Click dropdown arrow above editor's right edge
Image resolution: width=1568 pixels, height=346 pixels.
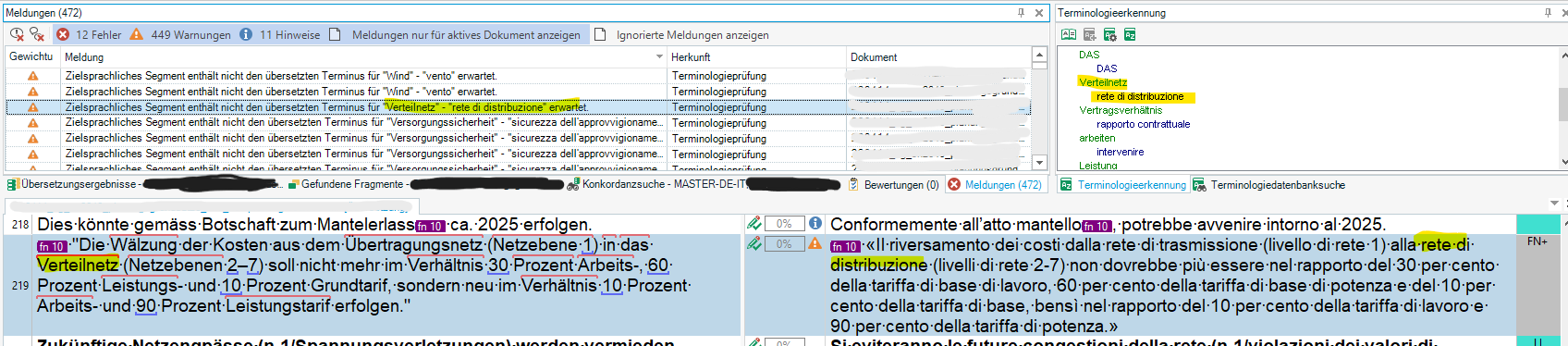point(1554,203)
